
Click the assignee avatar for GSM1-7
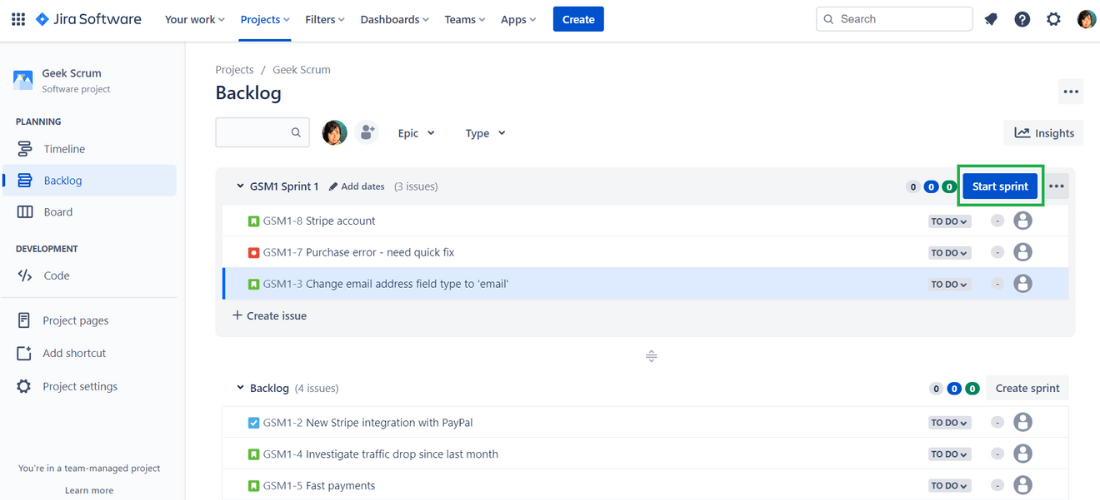point(1023,252)
